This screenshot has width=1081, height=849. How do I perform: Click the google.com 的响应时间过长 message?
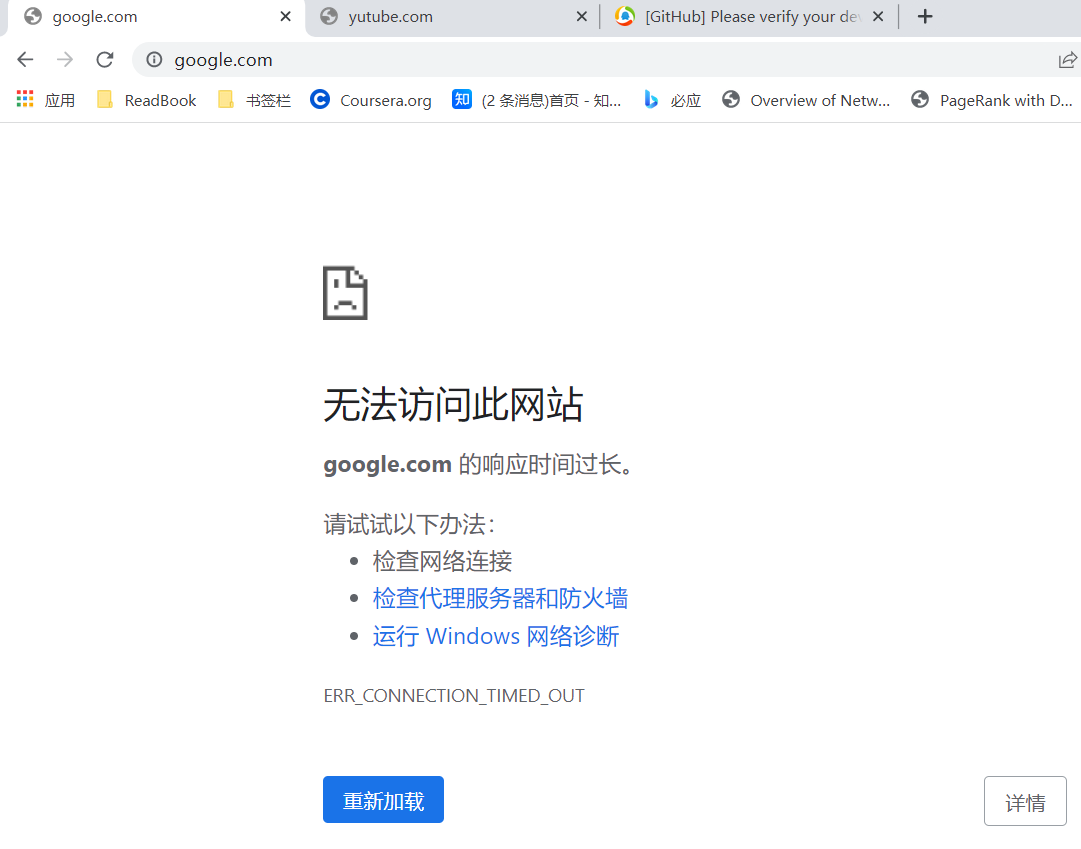[478, 464]
